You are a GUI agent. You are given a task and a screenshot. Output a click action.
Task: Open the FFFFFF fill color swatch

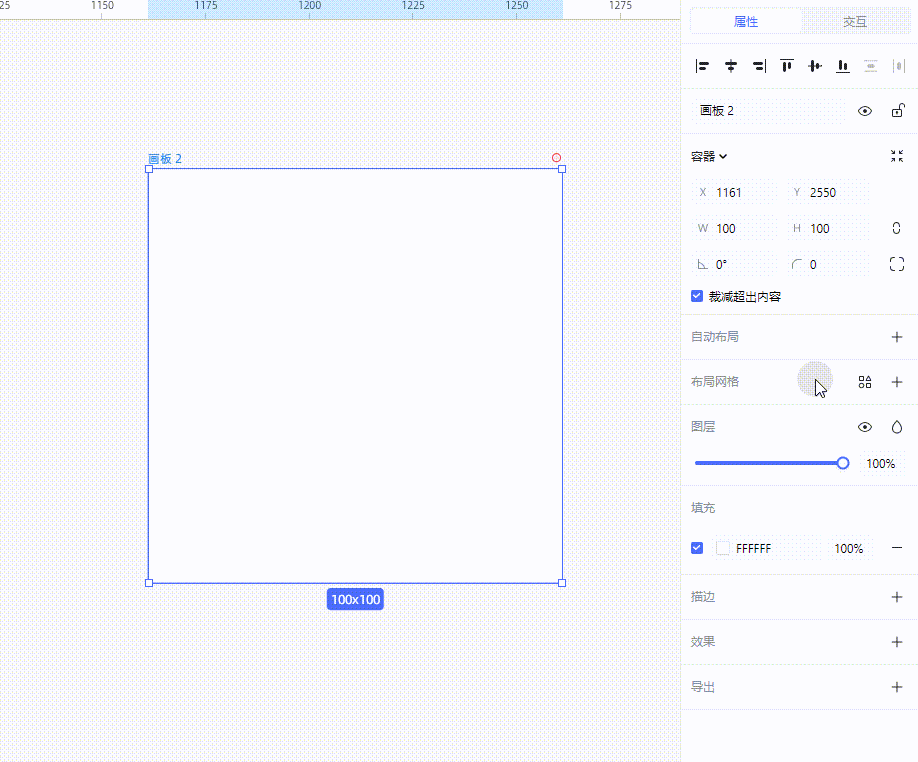point(723,548)
